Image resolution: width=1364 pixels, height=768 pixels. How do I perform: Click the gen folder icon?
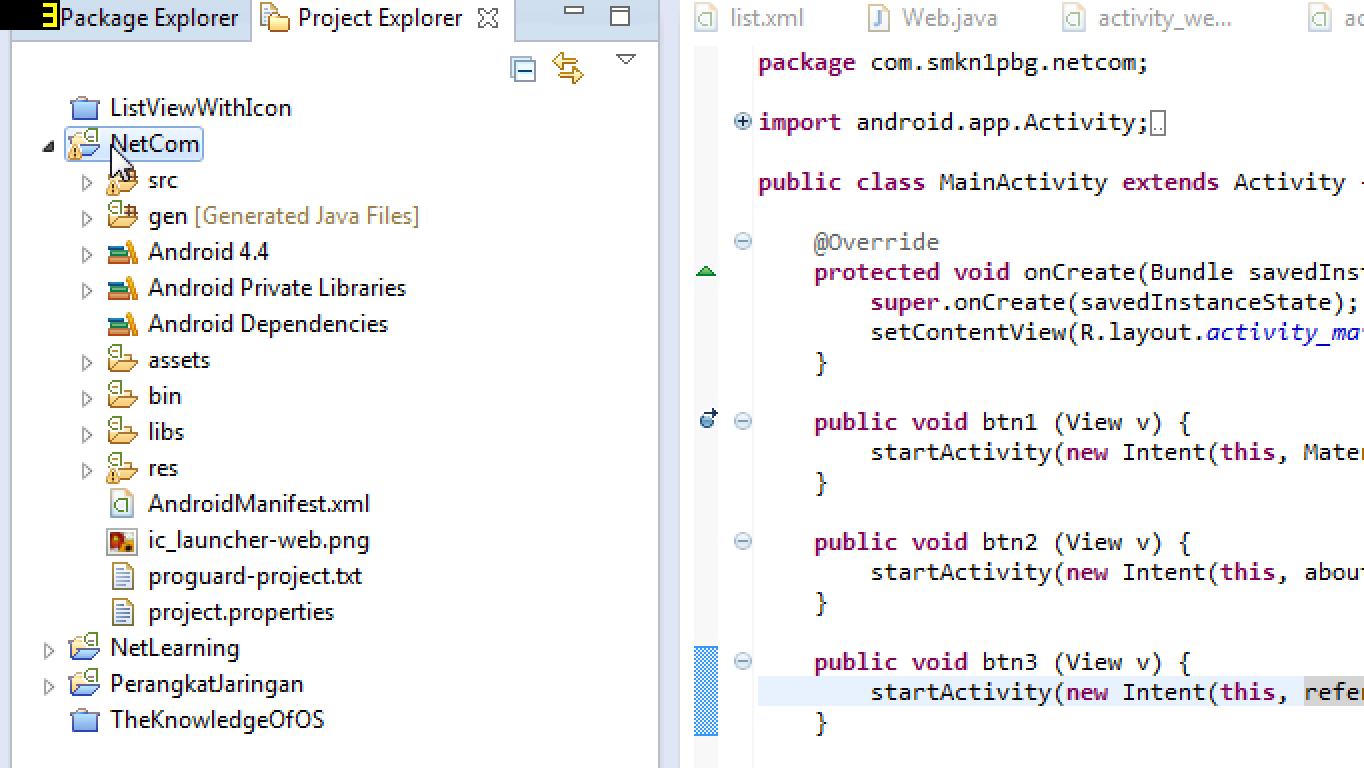click(x=122, y=215)
